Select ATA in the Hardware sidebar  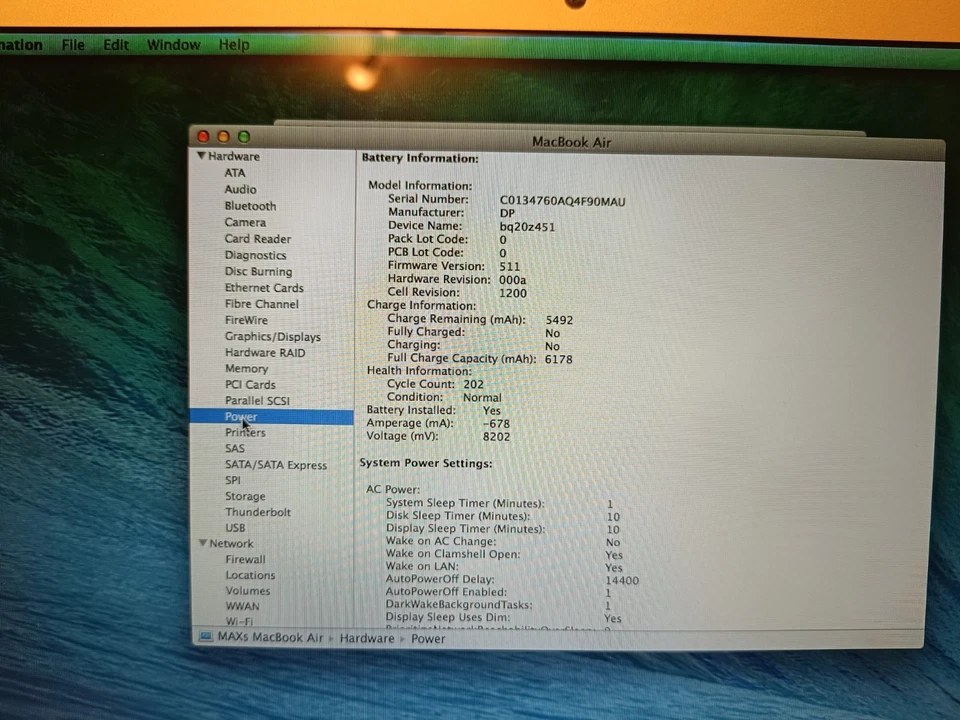pyautogui.click(x=234, y=172)
